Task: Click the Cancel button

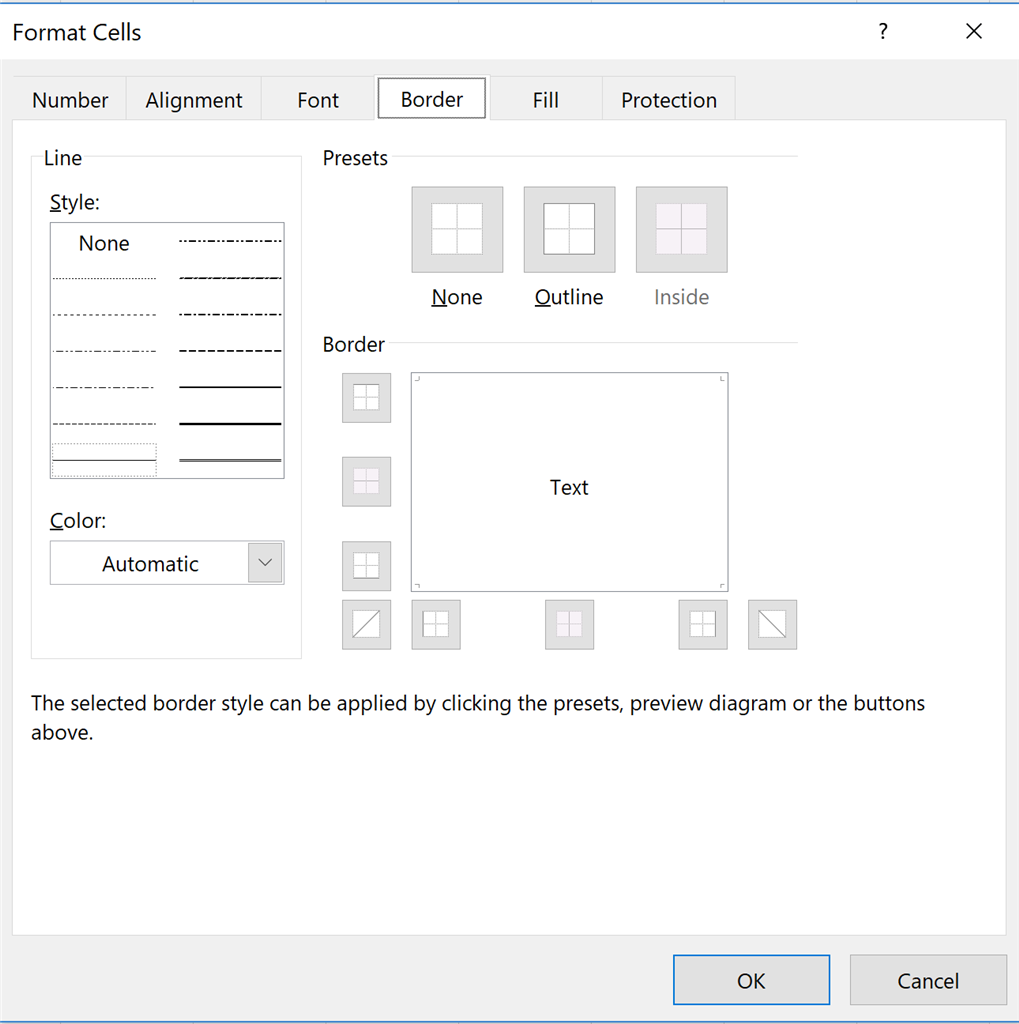Action: pos(928,980)
